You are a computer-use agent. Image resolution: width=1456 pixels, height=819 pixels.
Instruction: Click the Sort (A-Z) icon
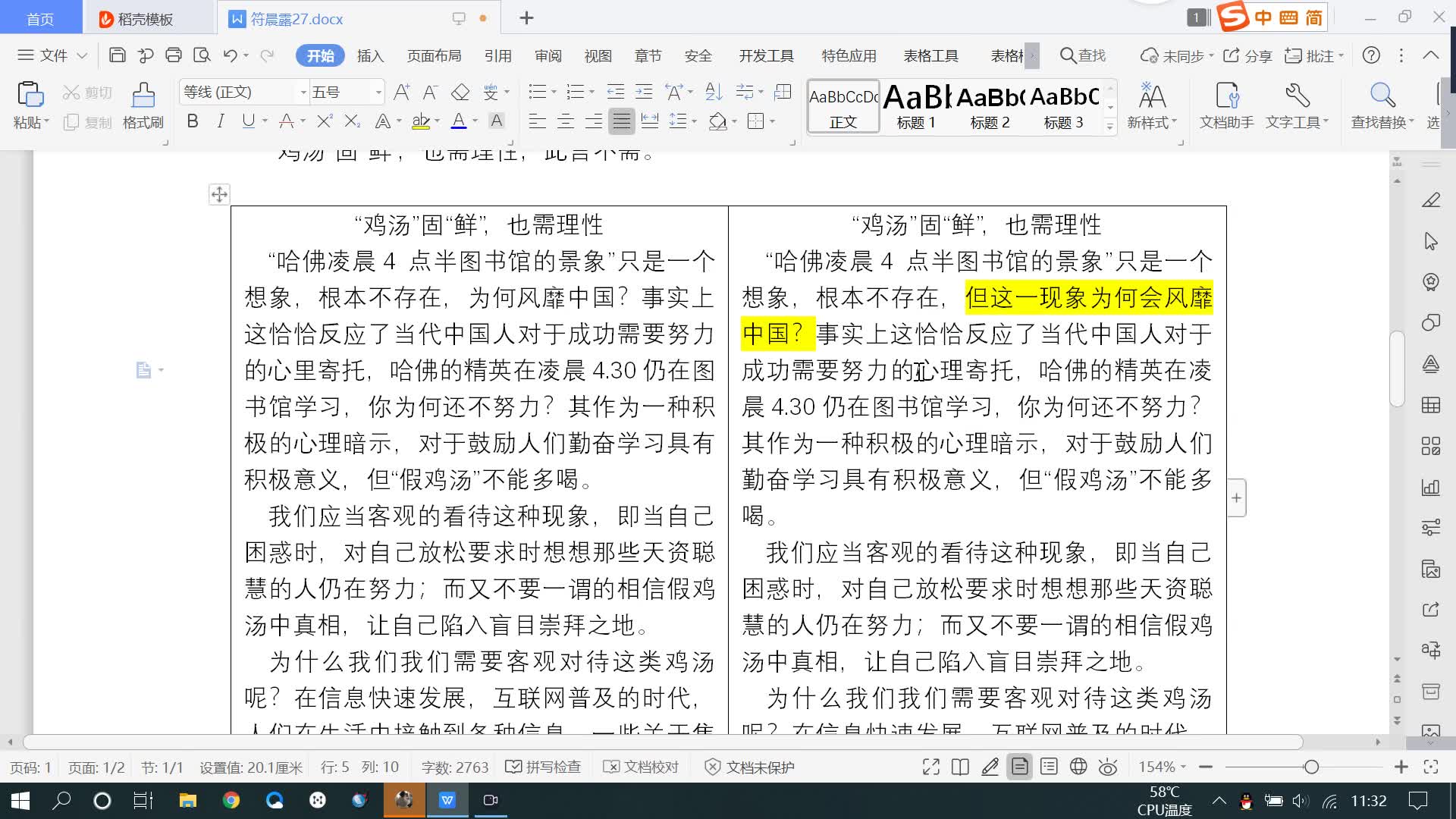pos(714,93)
